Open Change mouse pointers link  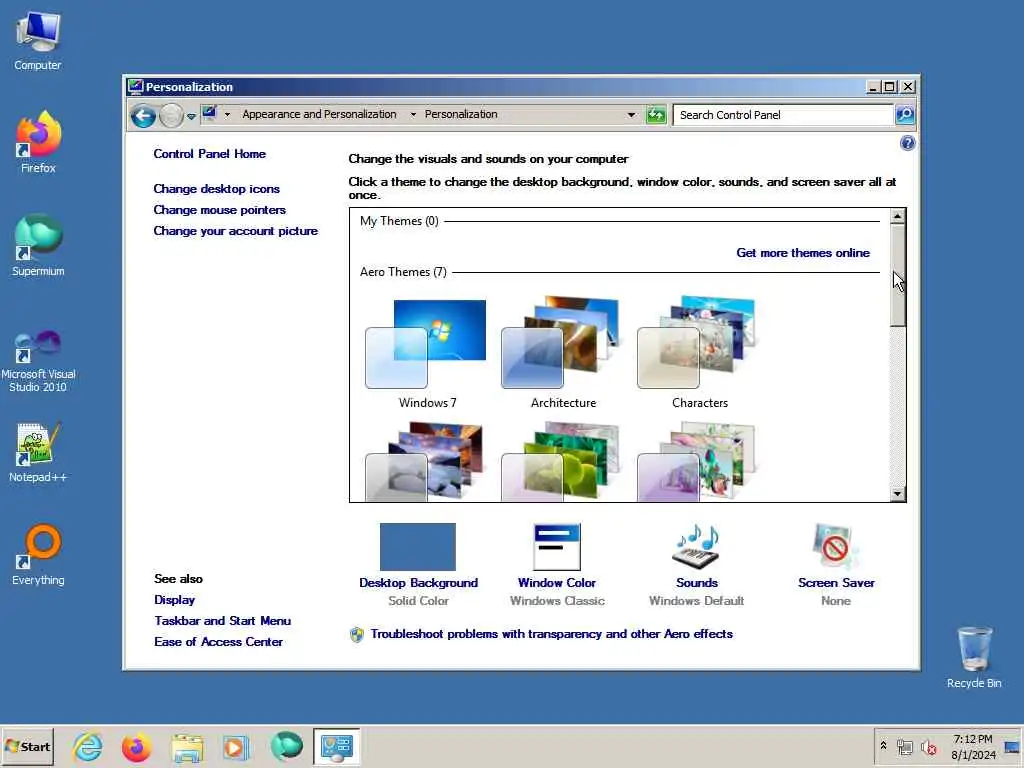point(219,210)
